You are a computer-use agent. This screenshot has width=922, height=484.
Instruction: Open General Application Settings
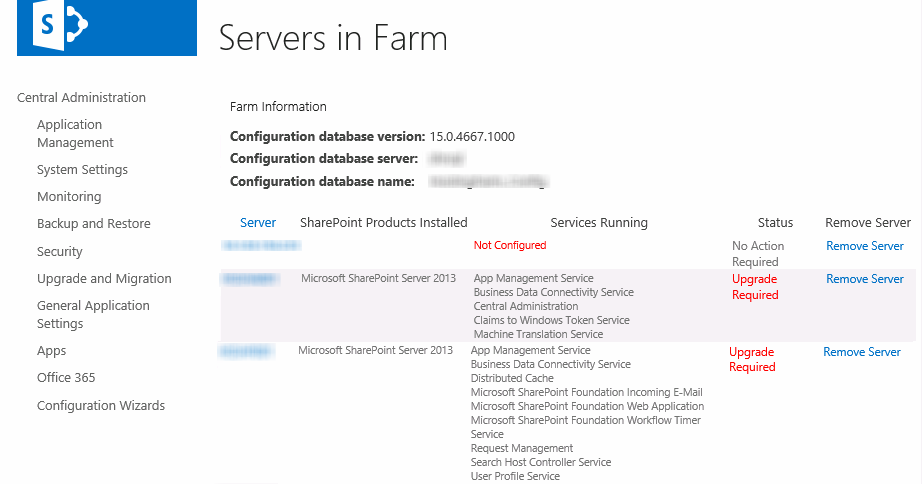click(93, 315)
